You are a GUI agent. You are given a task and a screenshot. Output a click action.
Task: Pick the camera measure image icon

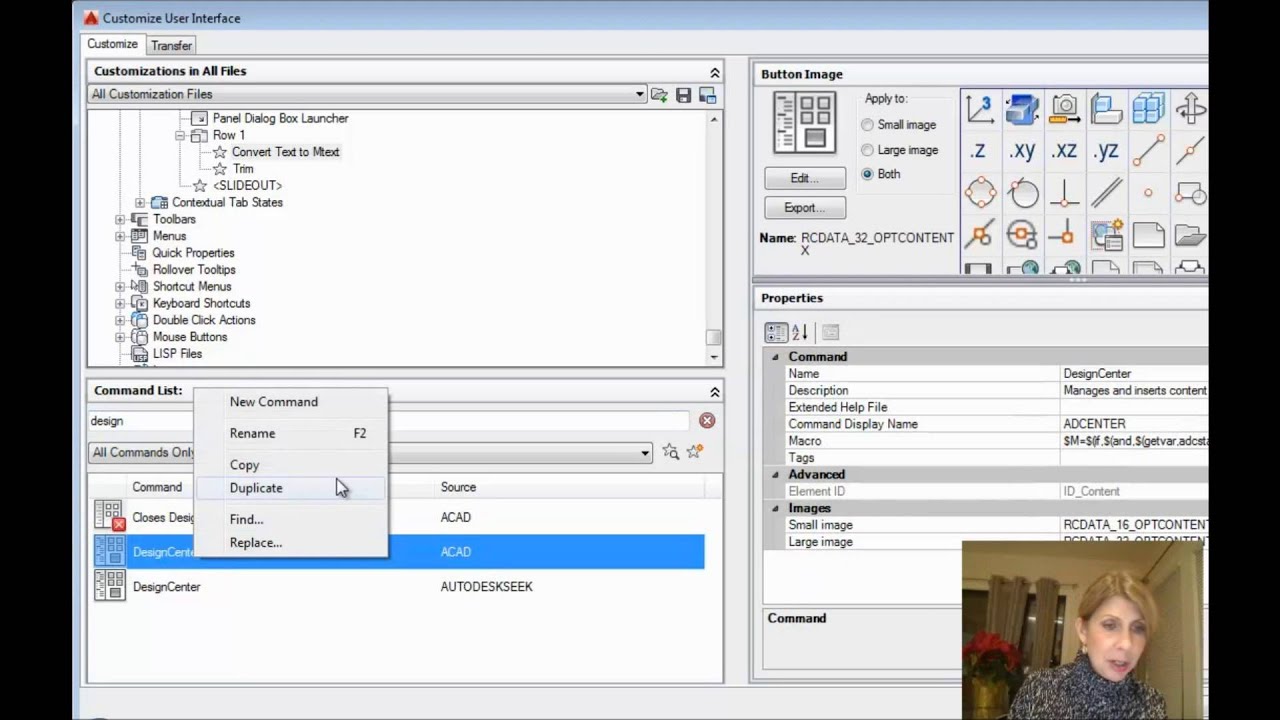click(x=1064, y=109)
